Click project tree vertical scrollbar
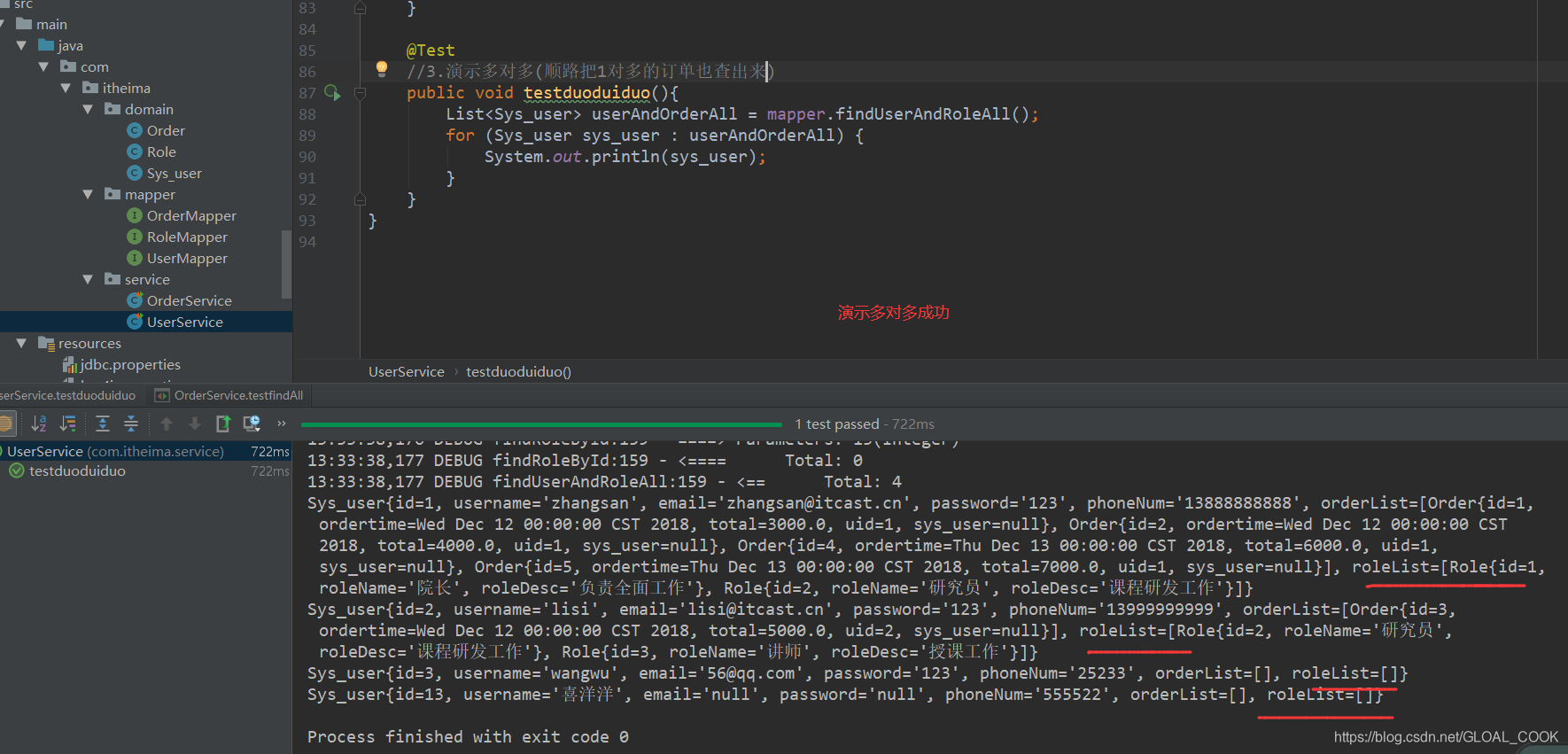The height and width of the screenshot is (754, 1568). pyautogui.click(x=286, y=264)
